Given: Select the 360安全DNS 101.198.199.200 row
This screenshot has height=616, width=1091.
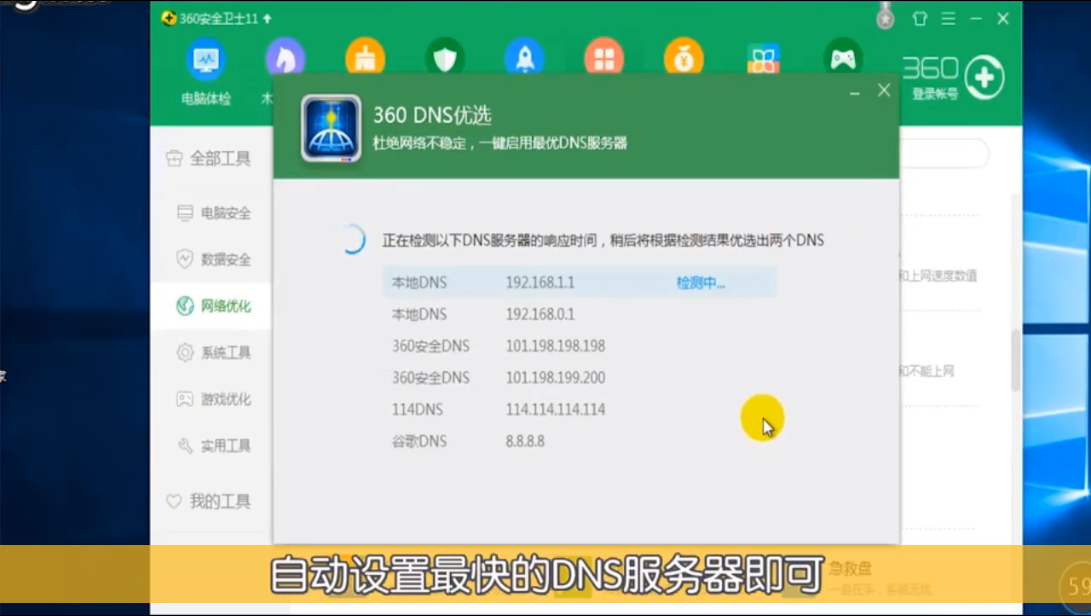Looking at the screenshot, I should point(579,378).
